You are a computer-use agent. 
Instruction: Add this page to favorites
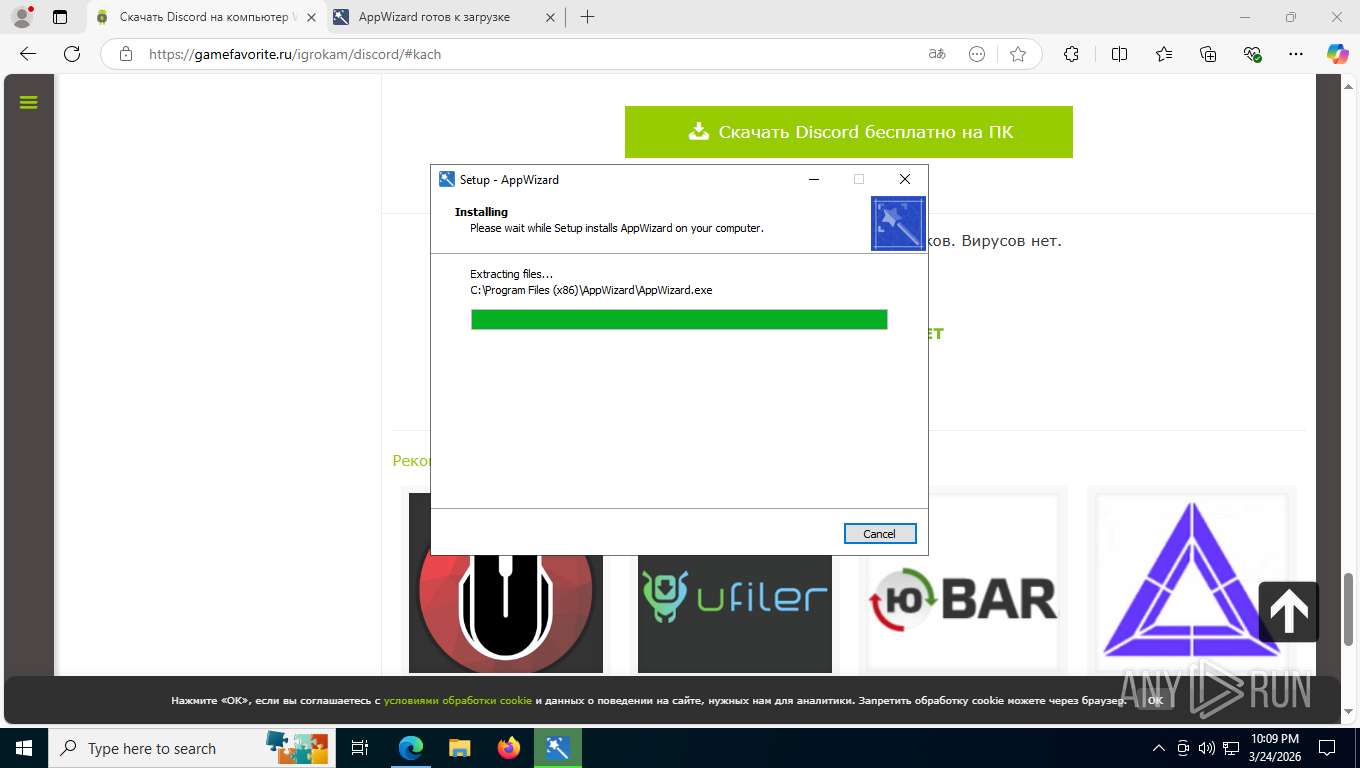point(1018,54)
